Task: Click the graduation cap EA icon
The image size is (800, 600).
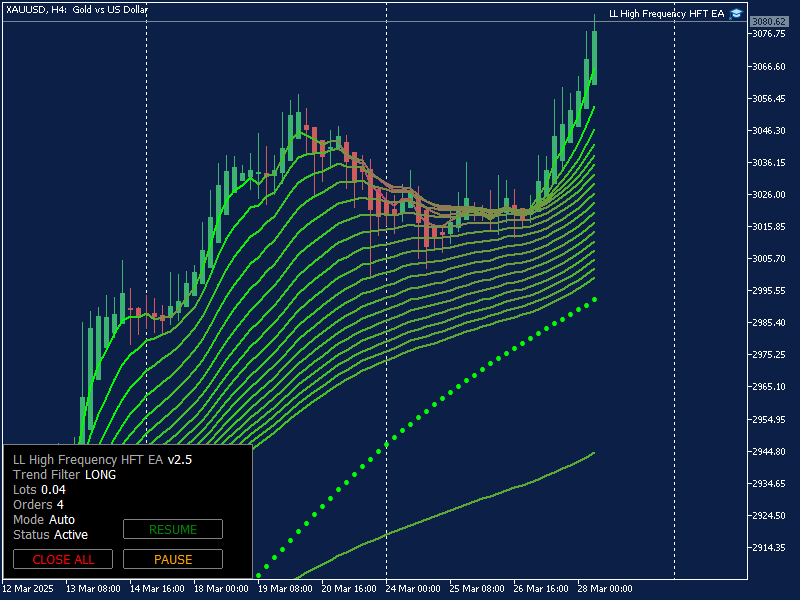Action: click(736, 14)
